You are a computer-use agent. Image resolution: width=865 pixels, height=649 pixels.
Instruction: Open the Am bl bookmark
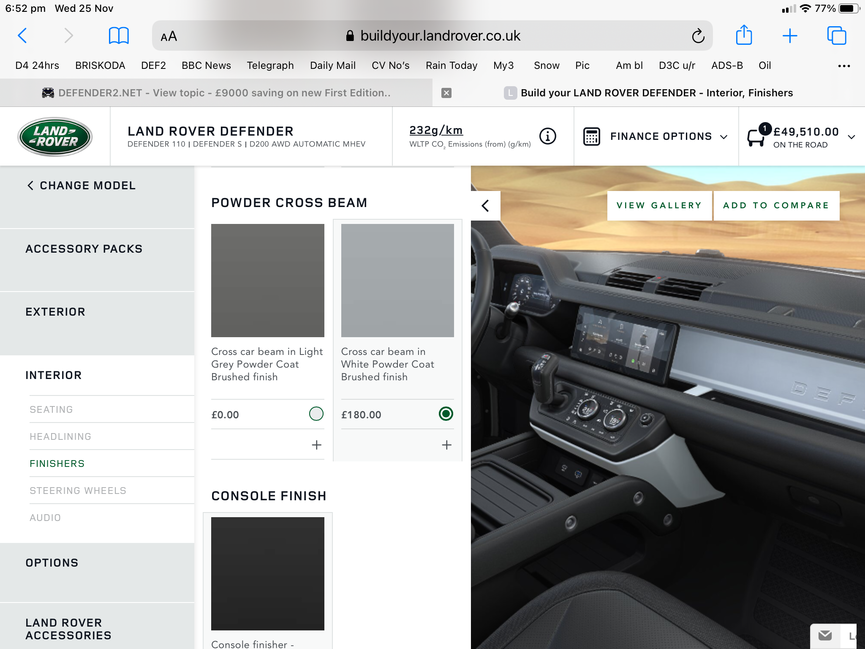pos(629,66)
